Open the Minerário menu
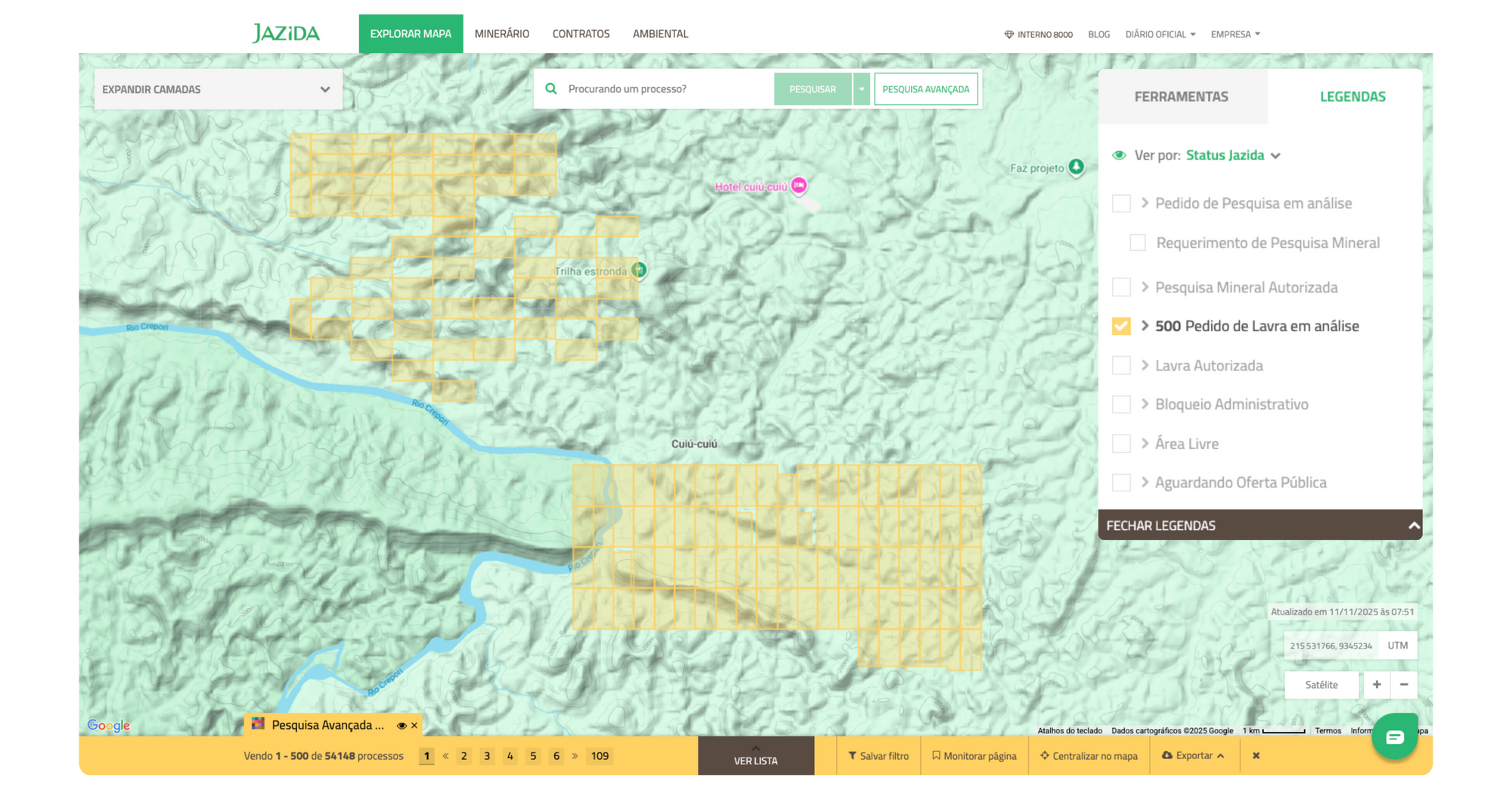Image resolution: width=1512 pixels, height=790 pixels. pos(501,34)
